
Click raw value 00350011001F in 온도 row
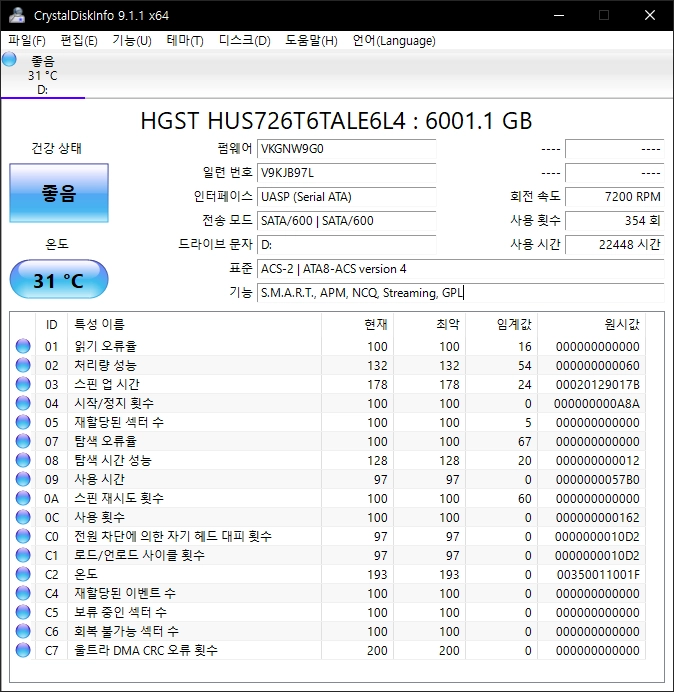[598, 574]
